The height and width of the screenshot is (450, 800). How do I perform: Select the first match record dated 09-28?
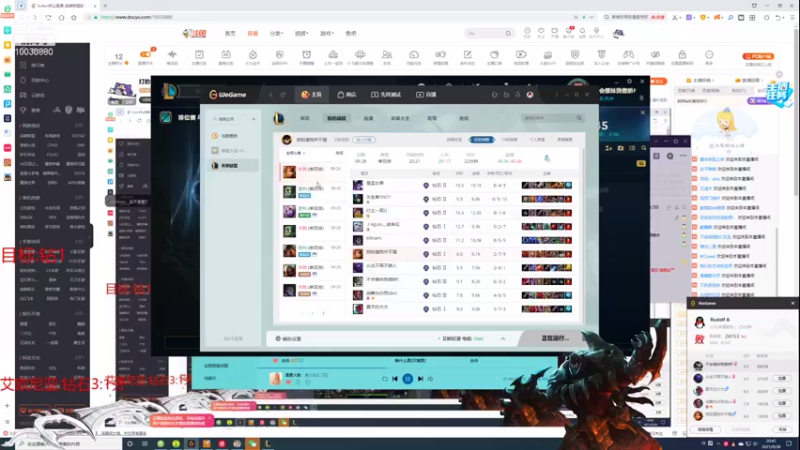(x=312, y=171)
